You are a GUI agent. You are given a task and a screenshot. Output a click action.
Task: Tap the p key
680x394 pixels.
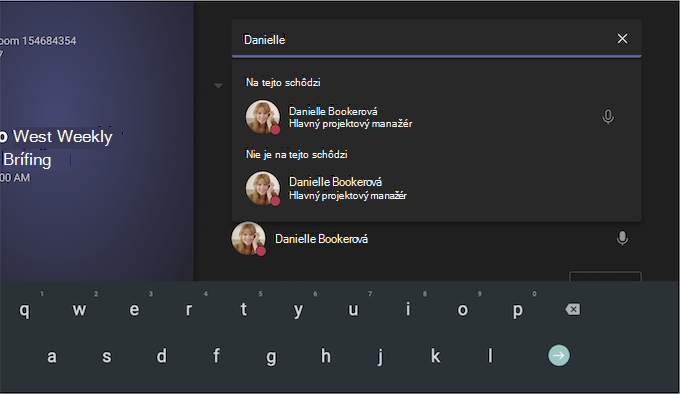(x=517, y=311)
